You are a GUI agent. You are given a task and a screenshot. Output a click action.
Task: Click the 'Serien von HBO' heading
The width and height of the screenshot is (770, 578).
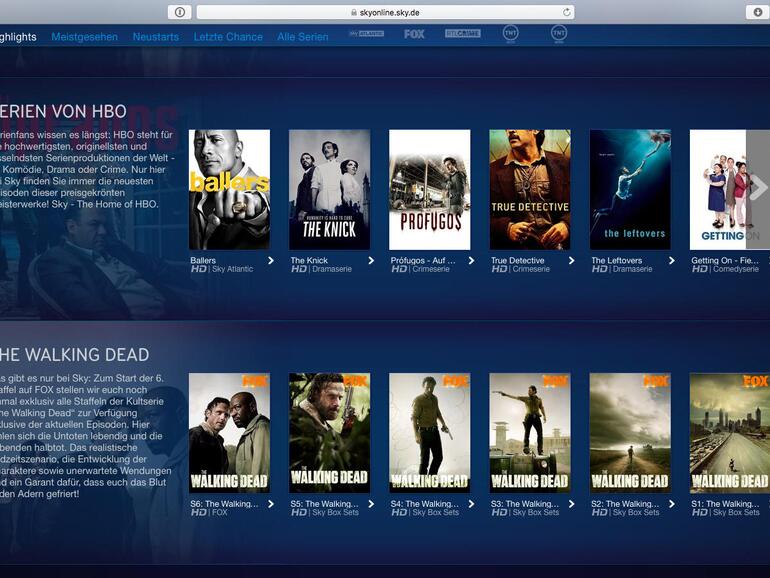point(63,111)
